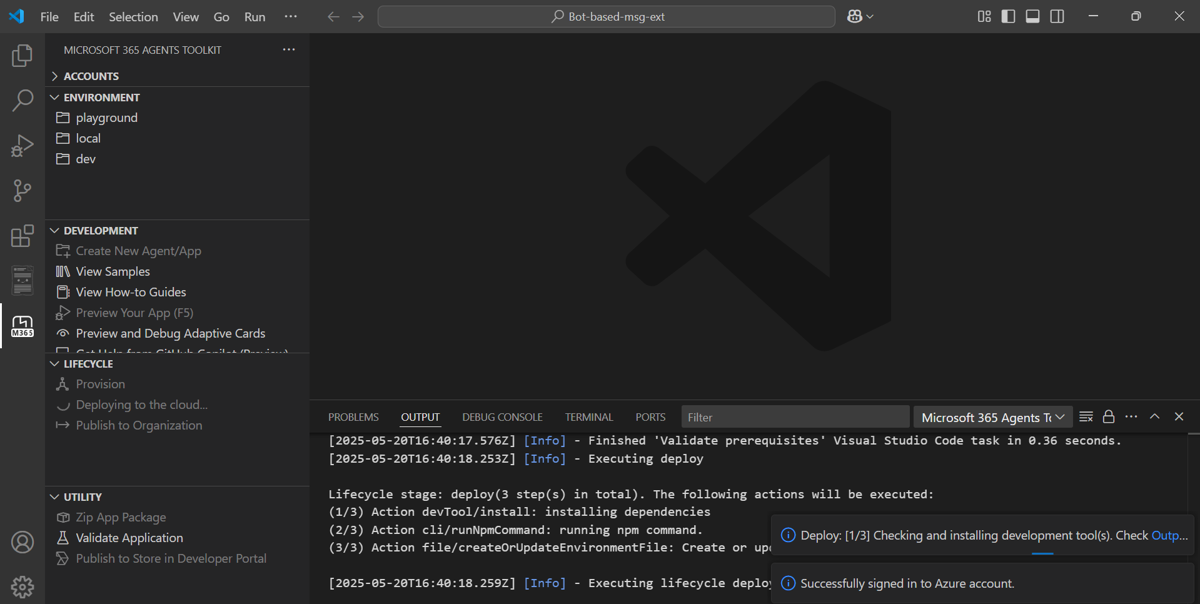The image size is (1200, 604).
Task: Click the VS Code logo in title bar
Action: (x=17, y=17)
